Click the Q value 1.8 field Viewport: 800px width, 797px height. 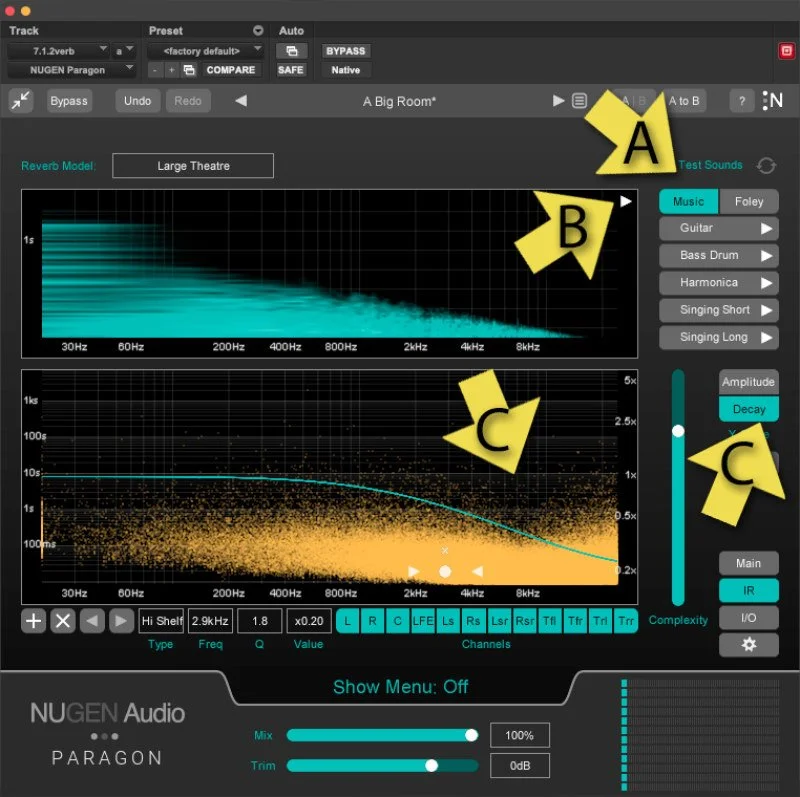[260, 621]
